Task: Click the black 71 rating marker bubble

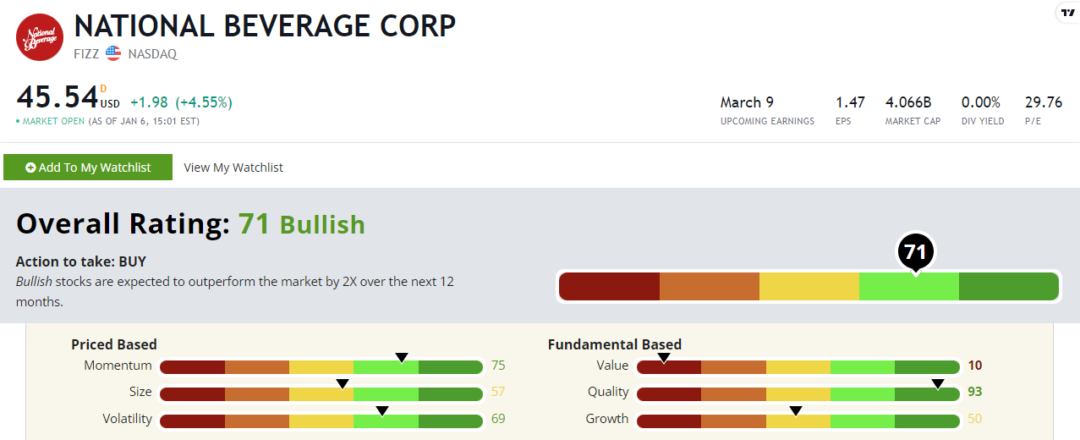Action: (x=915, y=252)
